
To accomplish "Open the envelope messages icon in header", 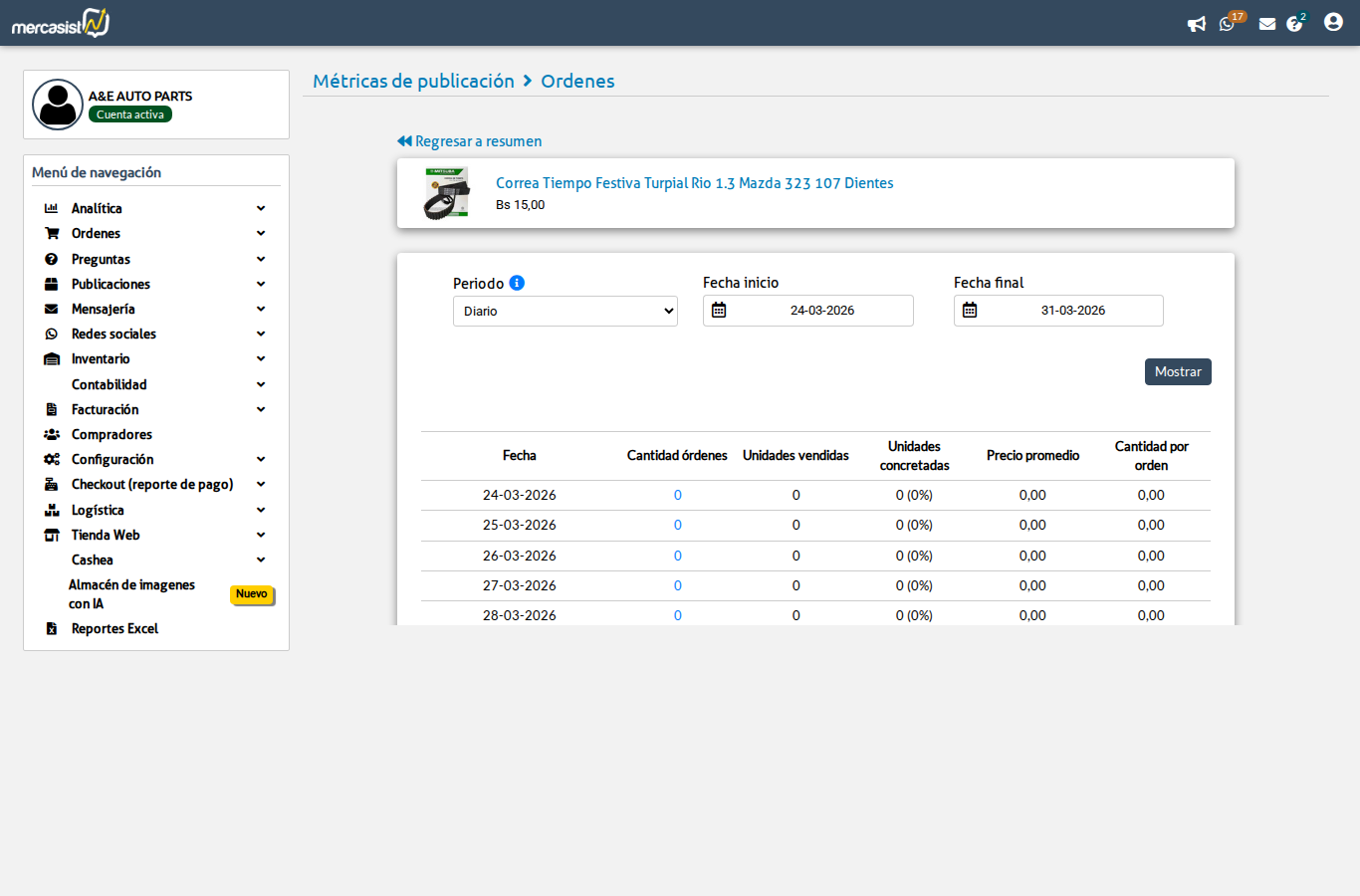I will tap(1267, 24).
